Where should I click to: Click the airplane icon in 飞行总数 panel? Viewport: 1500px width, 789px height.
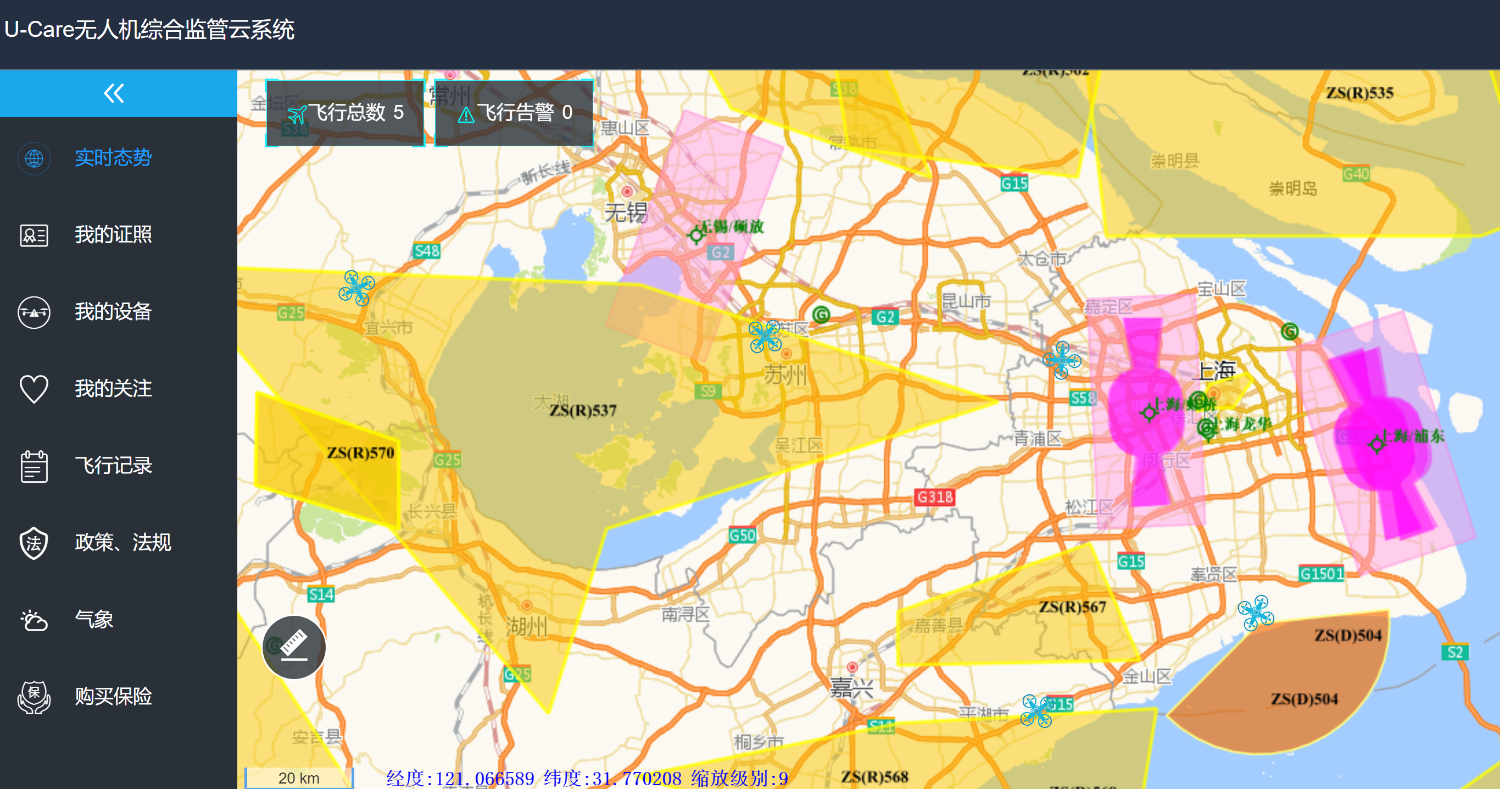297,114
